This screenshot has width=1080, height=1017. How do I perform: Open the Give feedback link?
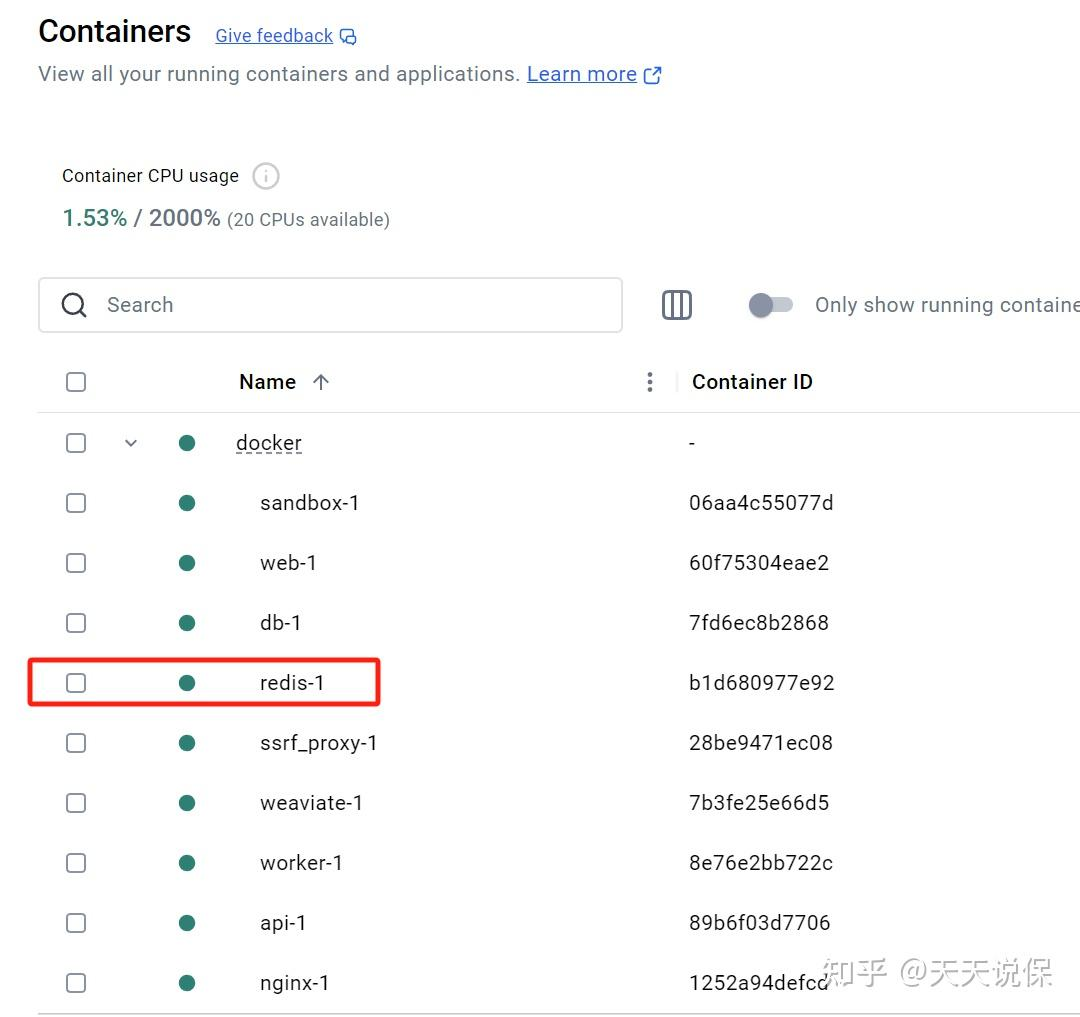tap(273, 36)
